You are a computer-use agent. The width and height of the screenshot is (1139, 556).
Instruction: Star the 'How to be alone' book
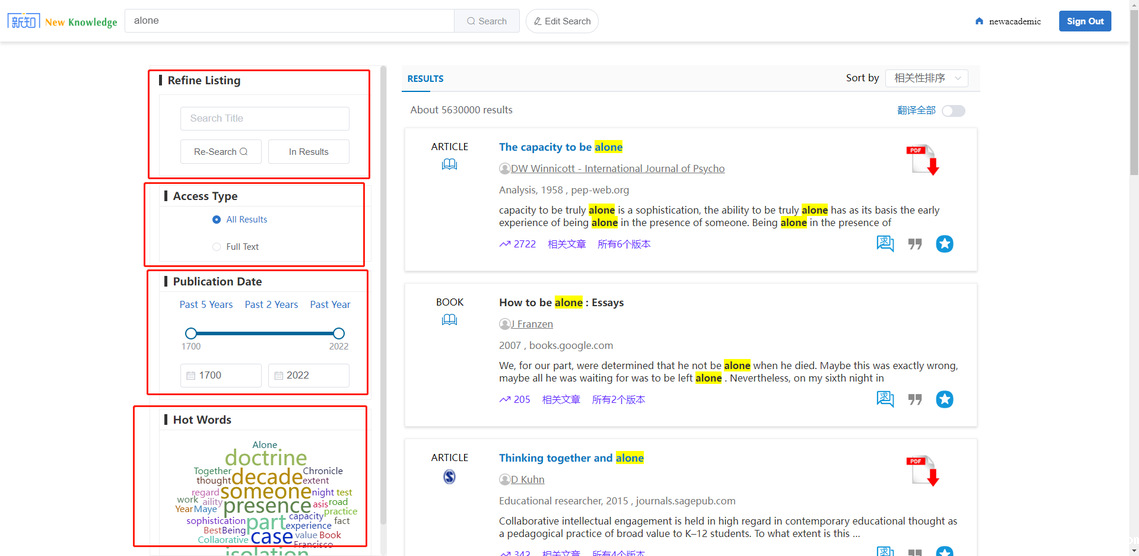pyautogui.click(x=944, y=399)
